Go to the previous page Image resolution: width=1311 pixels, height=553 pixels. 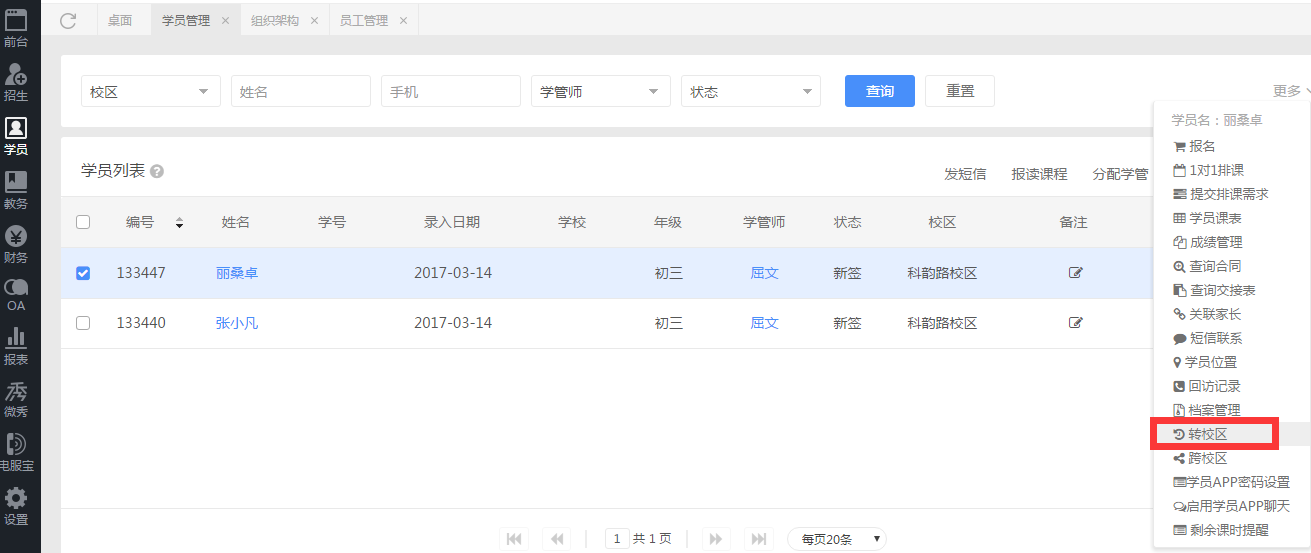tap(556, 539)
